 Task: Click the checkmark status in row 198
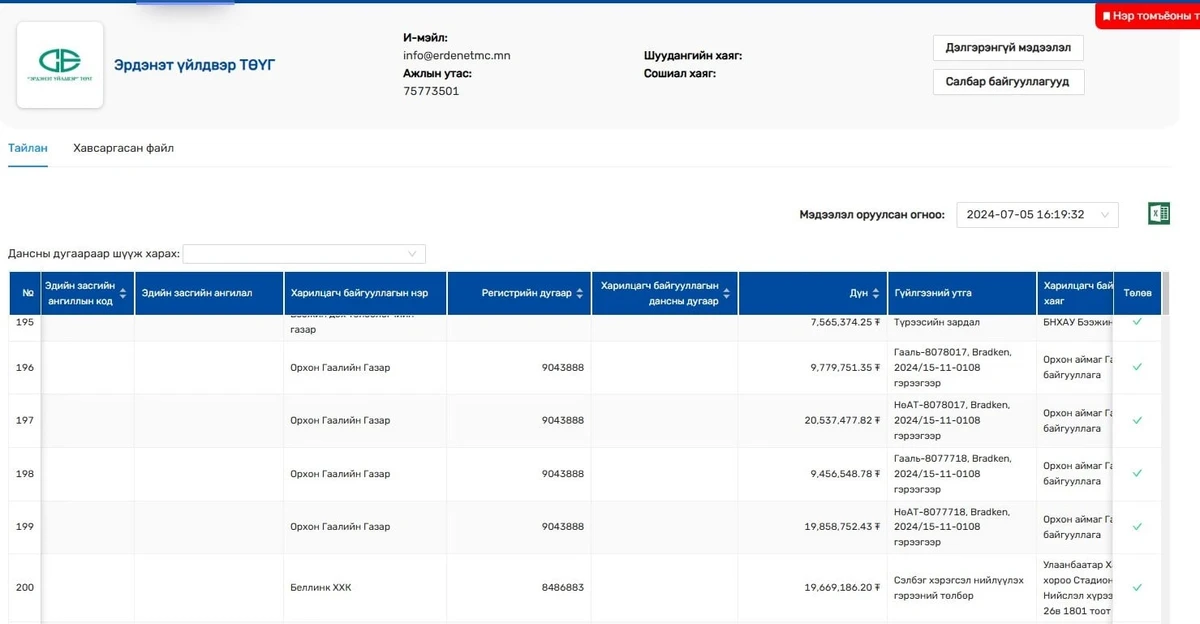[x=1137, y=474]
